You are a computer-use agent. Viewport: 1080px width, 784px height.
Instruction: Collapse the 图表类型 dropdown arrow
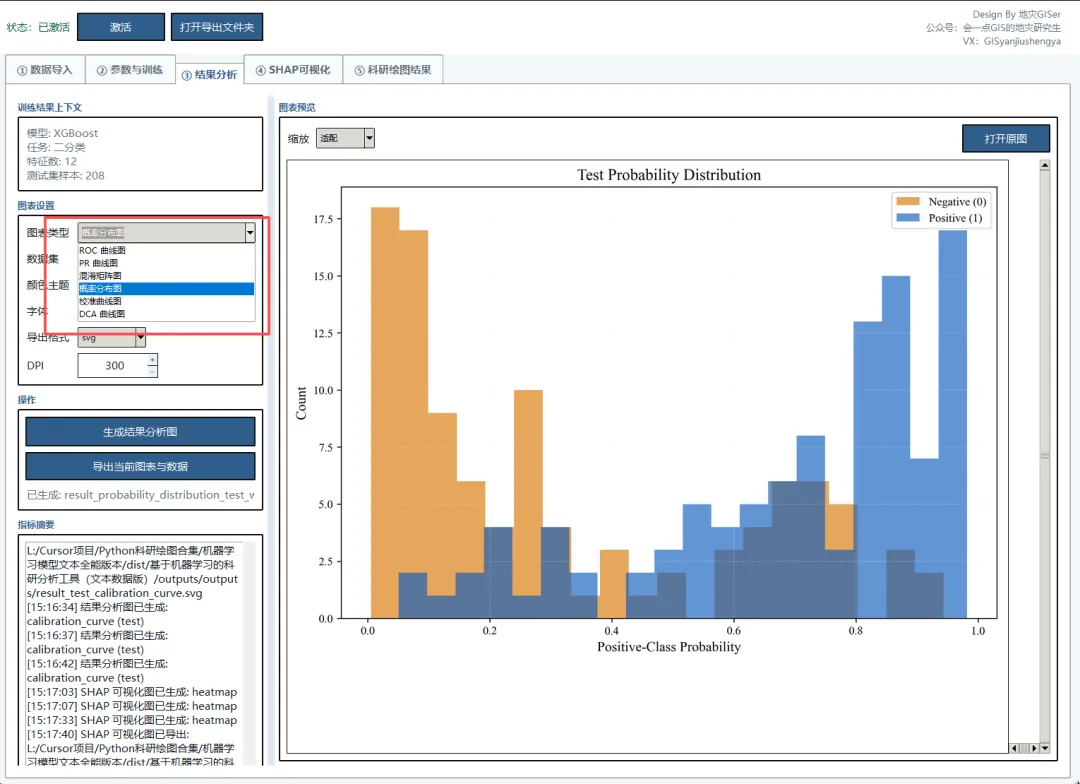coord(250,233)
